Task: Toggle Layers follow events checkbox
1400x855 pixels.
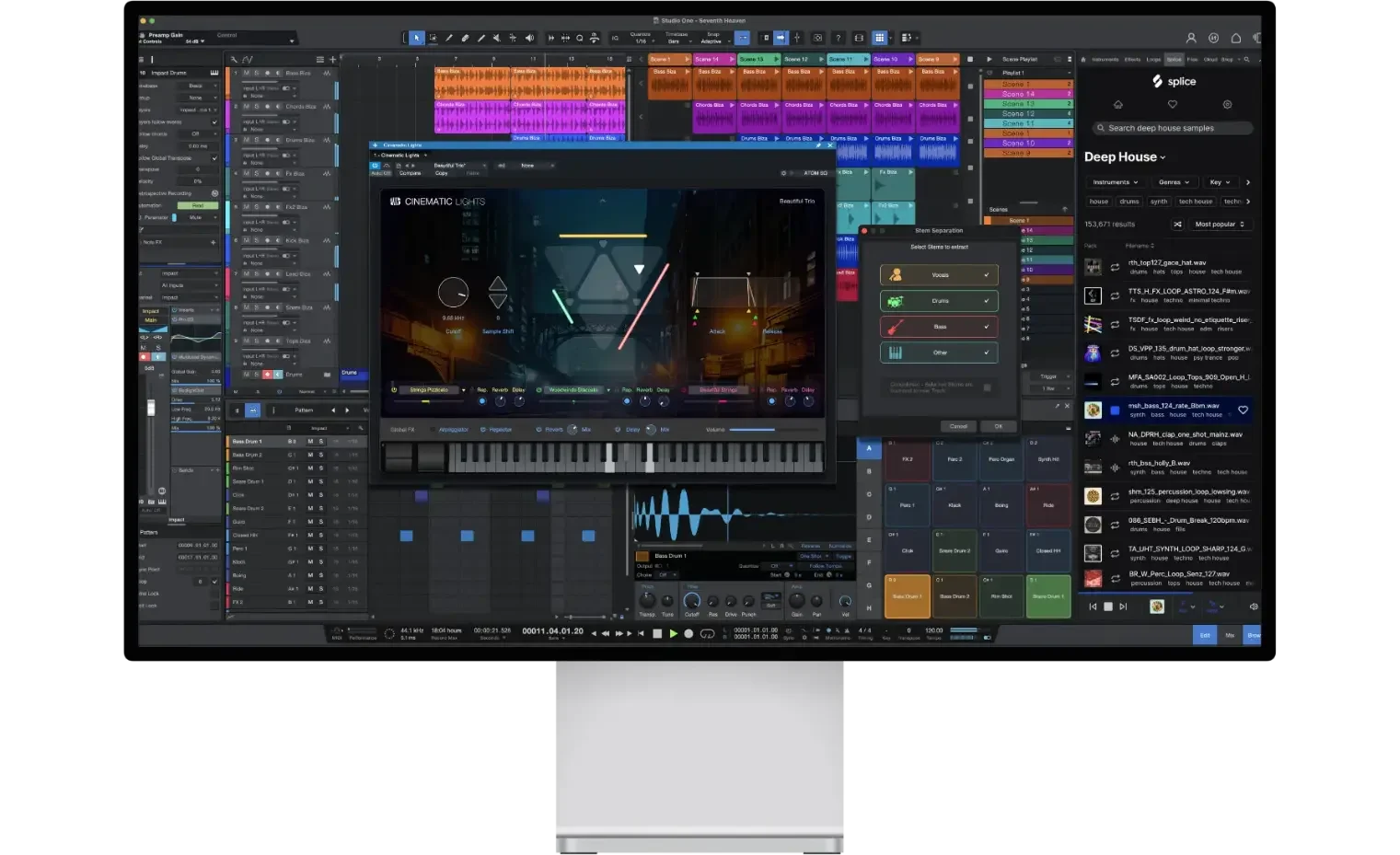Action: point(215,121)
